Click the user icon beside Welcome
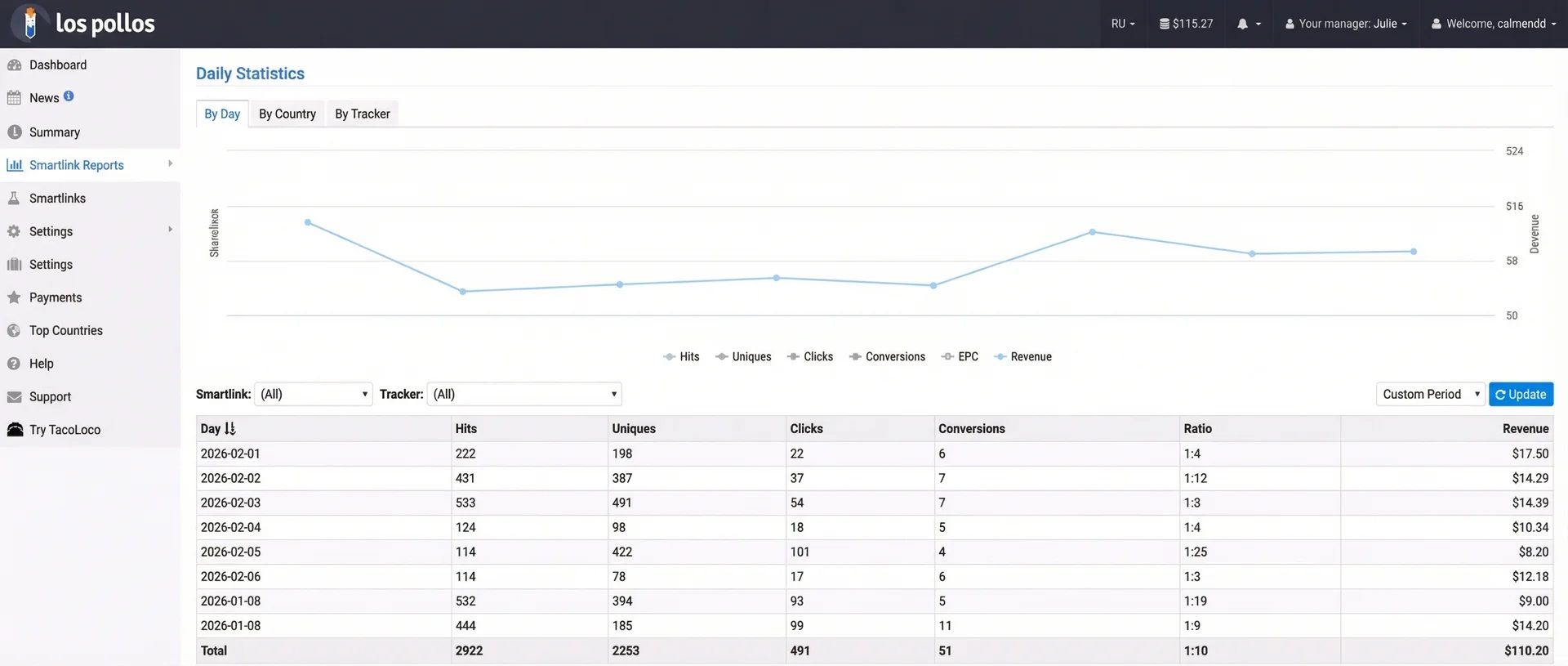This screenshot has height=666, width=1568. (1436, 24)
